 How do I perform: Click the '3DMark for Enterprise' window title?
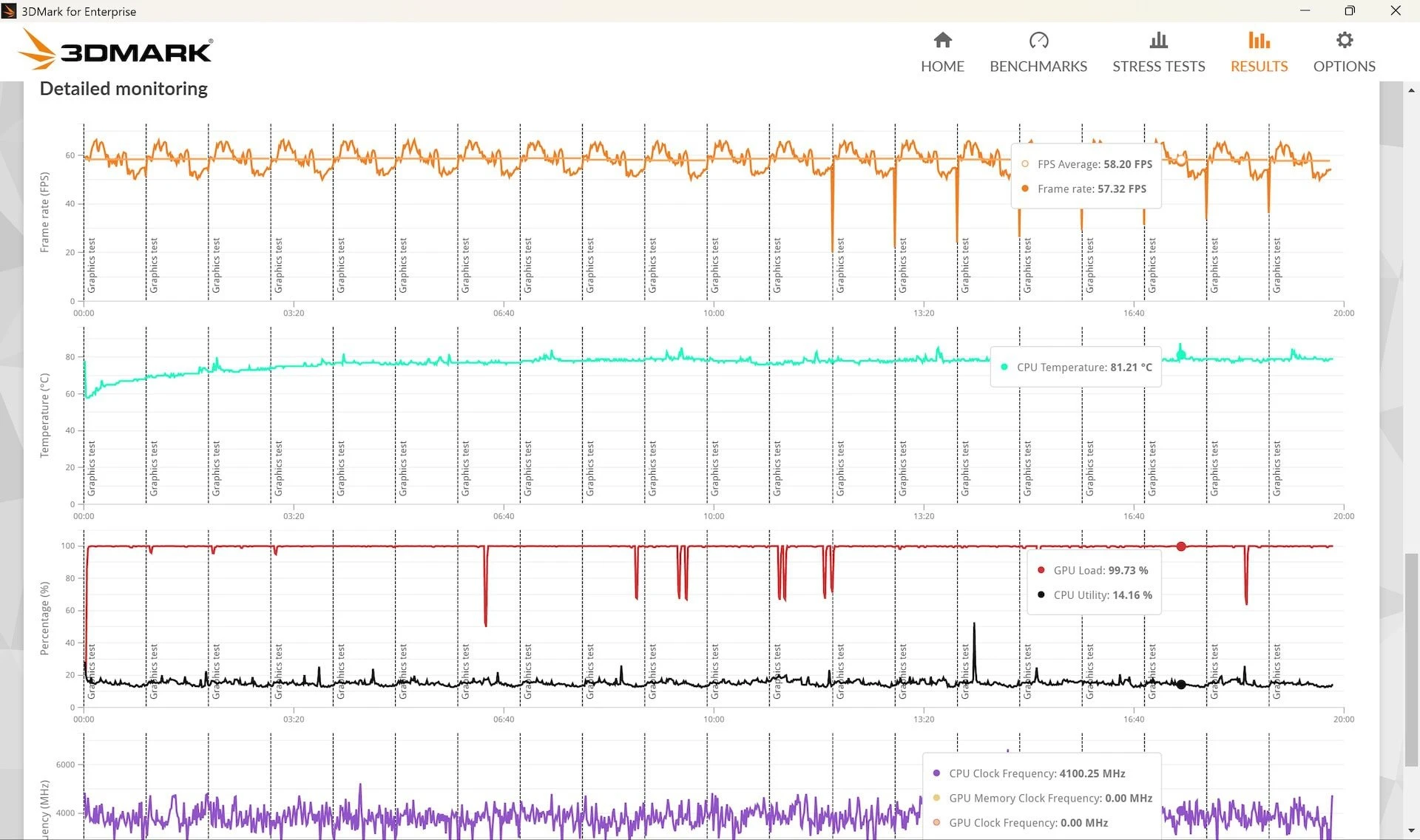78,11
